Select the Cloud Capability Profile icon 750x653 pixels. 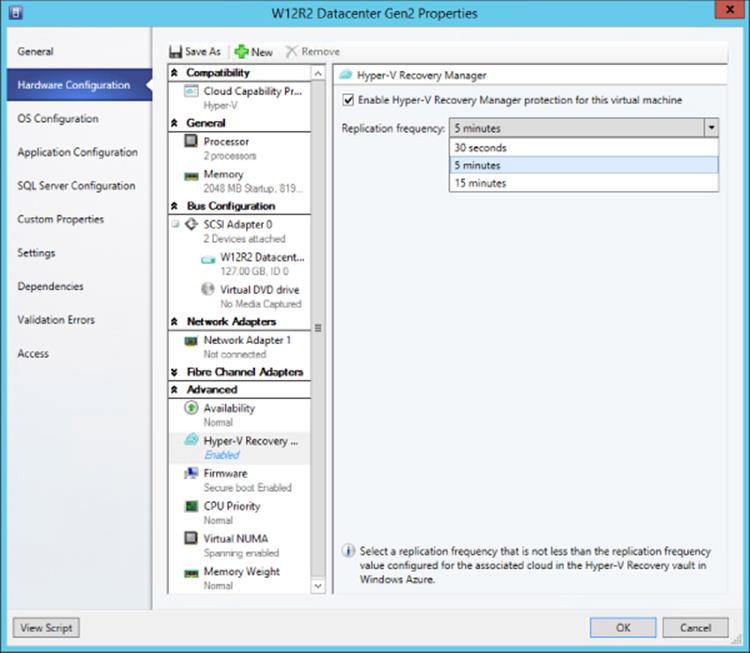[x=191, y=91]
